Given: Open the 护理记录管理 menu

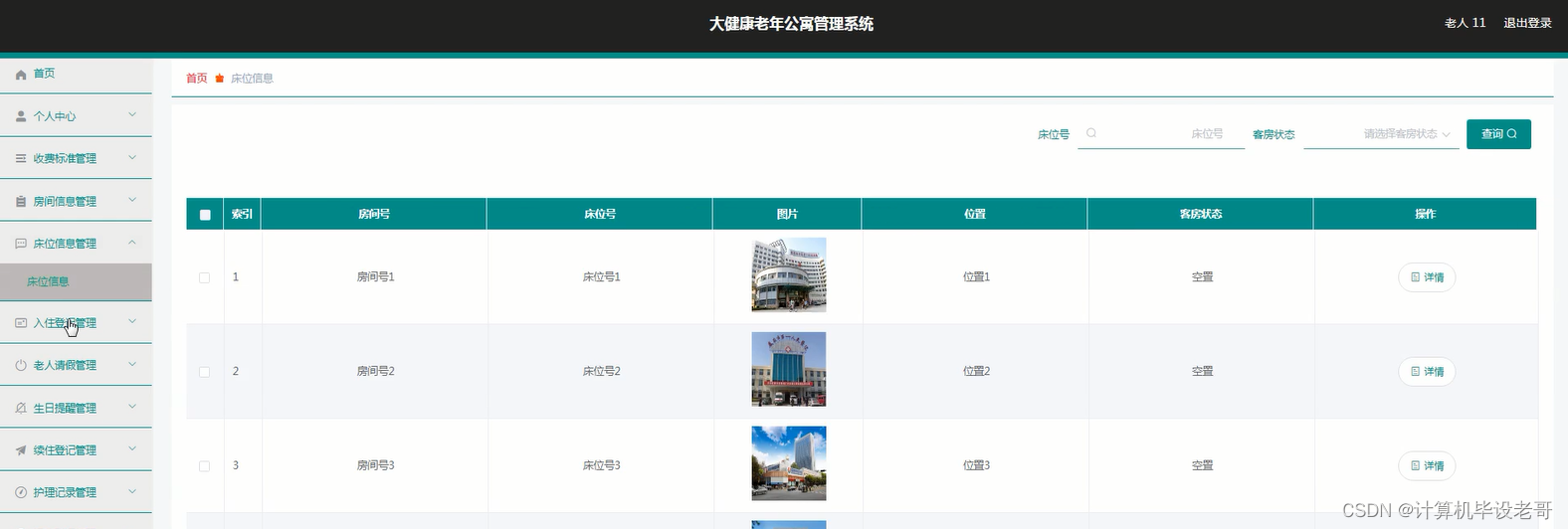Looking at the screenshot, I should (x=76, y=492).
